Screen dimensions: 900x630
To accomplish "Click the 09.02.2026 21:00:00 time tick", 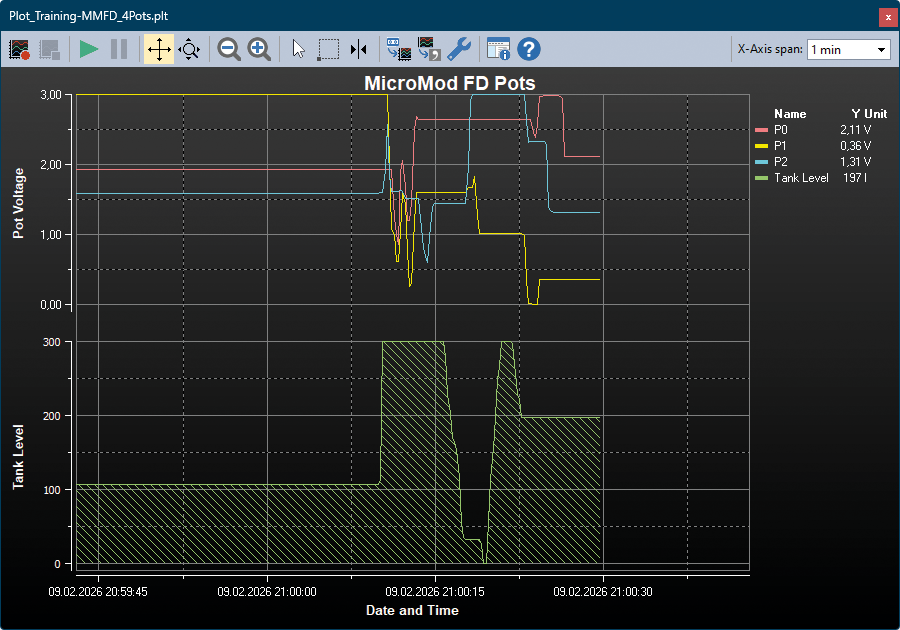I will pos(267,592).
